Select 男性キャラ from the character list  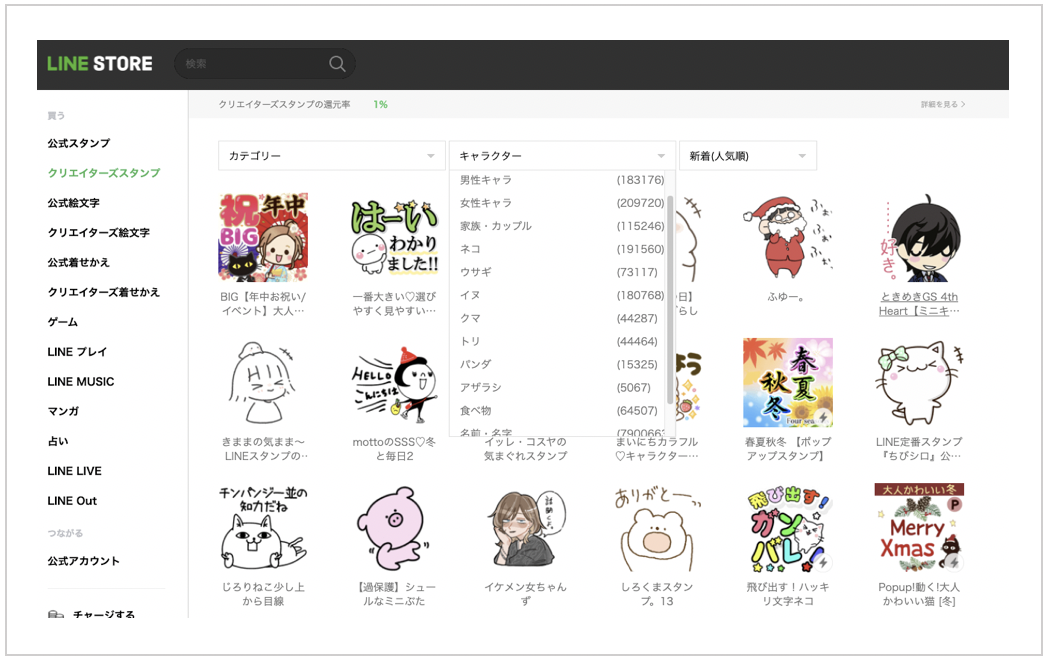[562, 180]
